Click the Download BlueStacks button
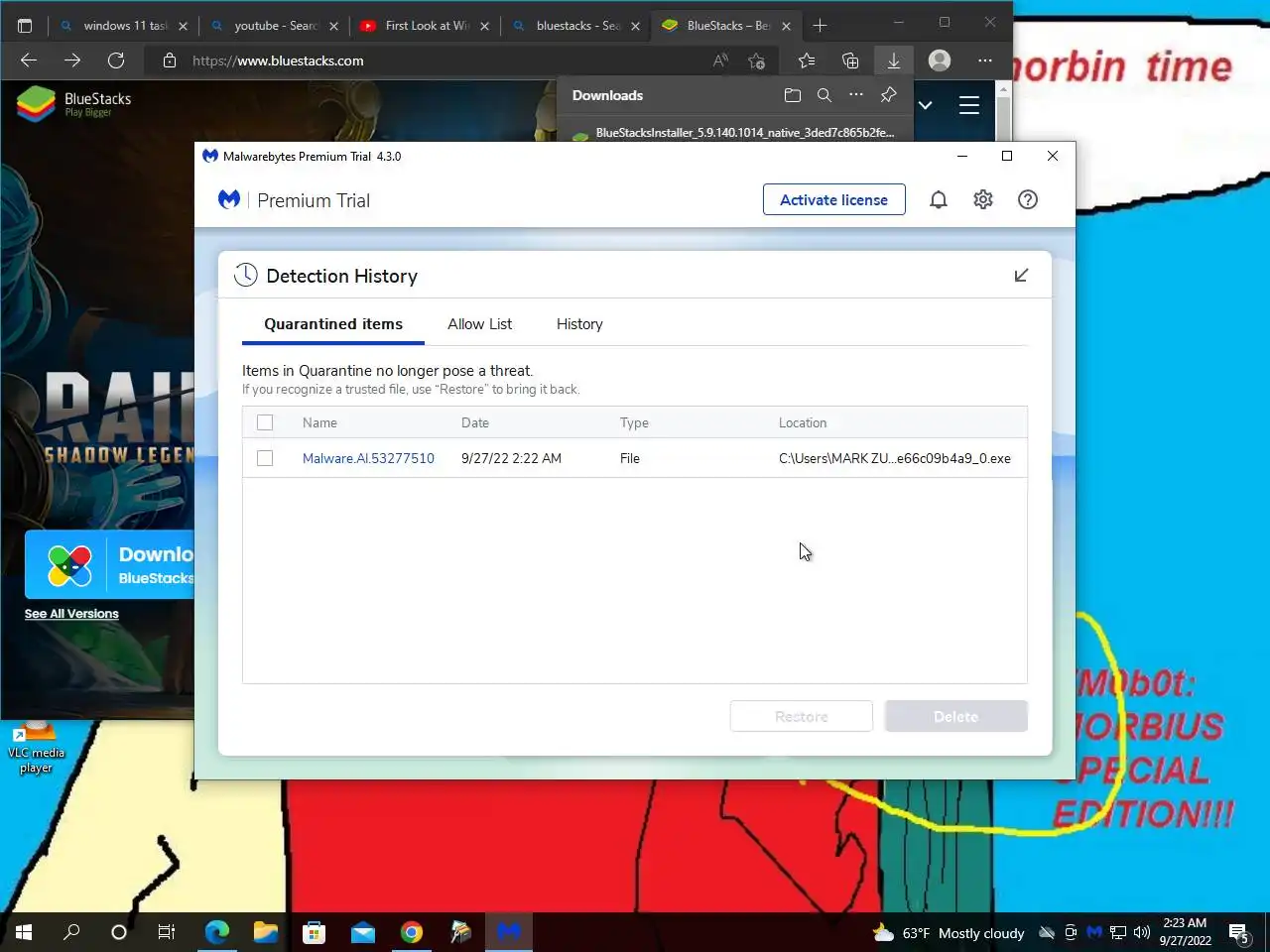This screenshot has height=952, width=1270. (x=109, y=564)
